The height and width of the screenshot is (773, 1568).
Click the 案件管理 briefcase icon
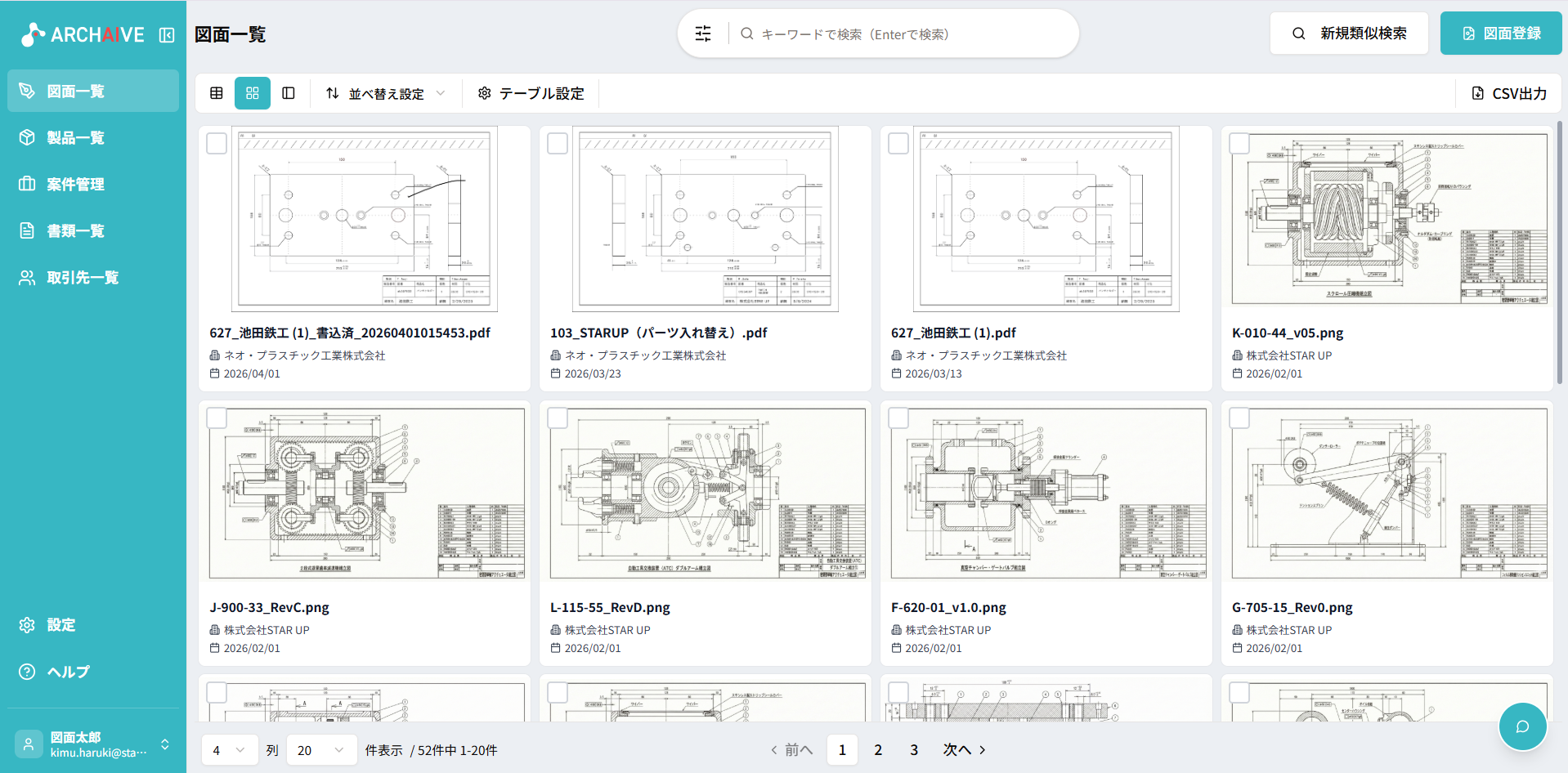[27, 184]
